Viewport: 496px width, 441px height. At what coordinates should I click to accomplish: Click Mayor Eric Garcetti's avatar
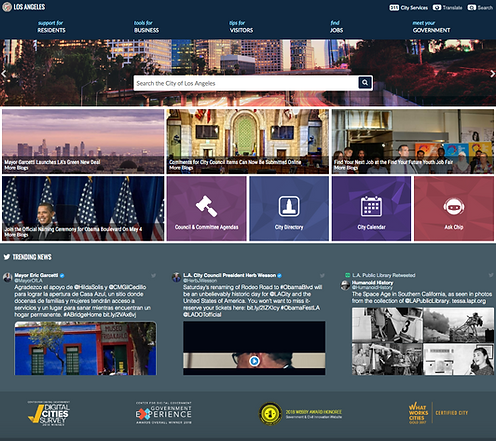coord(7,277)
